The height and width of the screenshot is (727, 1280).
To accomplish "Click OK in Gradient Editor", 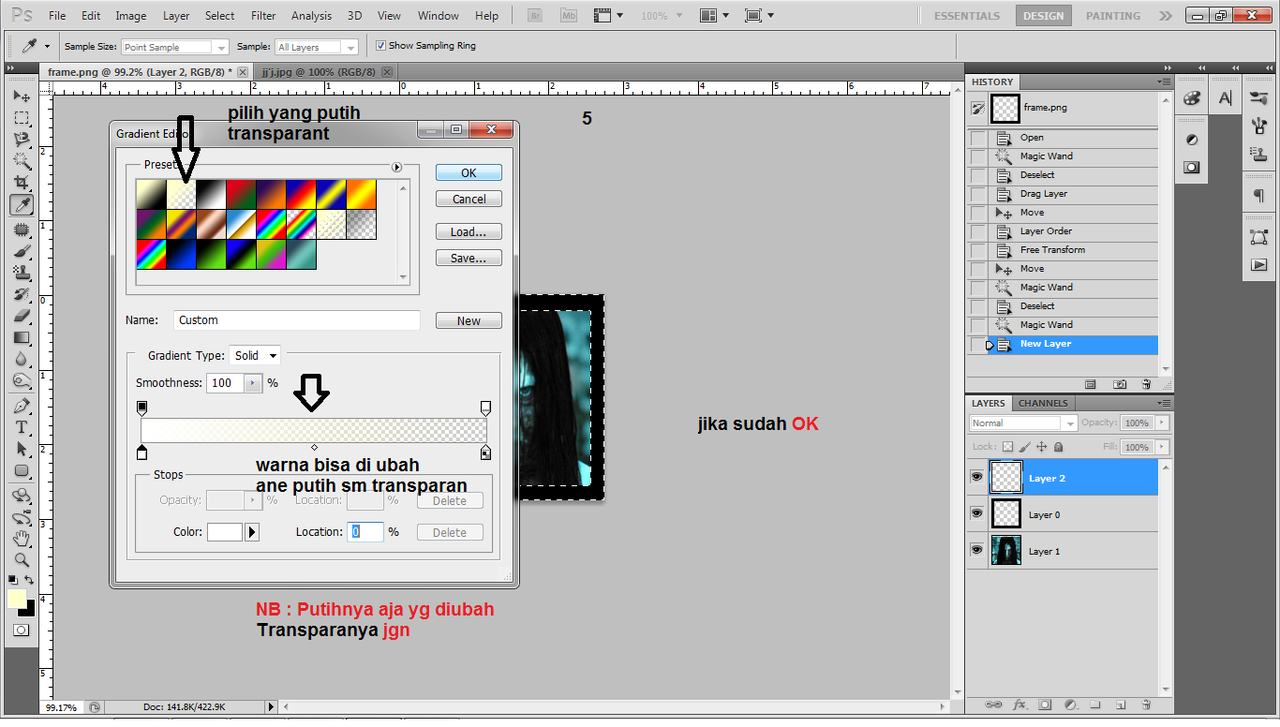I will click(x=468, y=173).
